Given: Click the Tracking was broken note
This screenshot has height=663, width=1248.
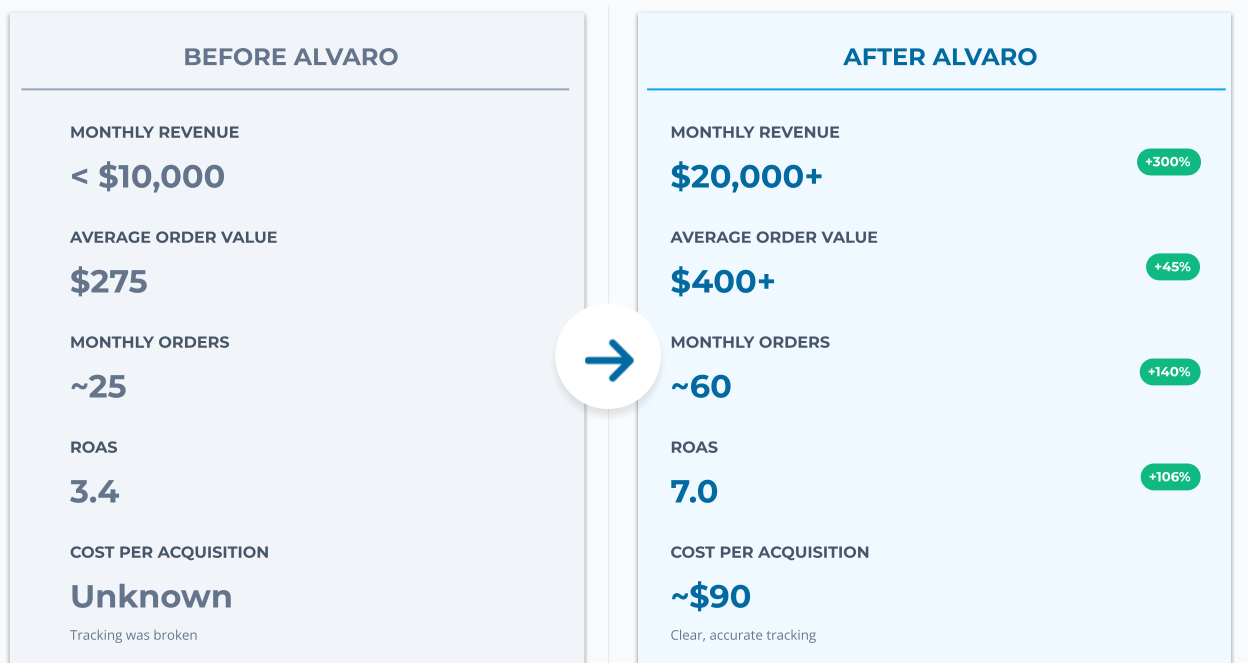Looking at the screenshot, I should point(134,635).
